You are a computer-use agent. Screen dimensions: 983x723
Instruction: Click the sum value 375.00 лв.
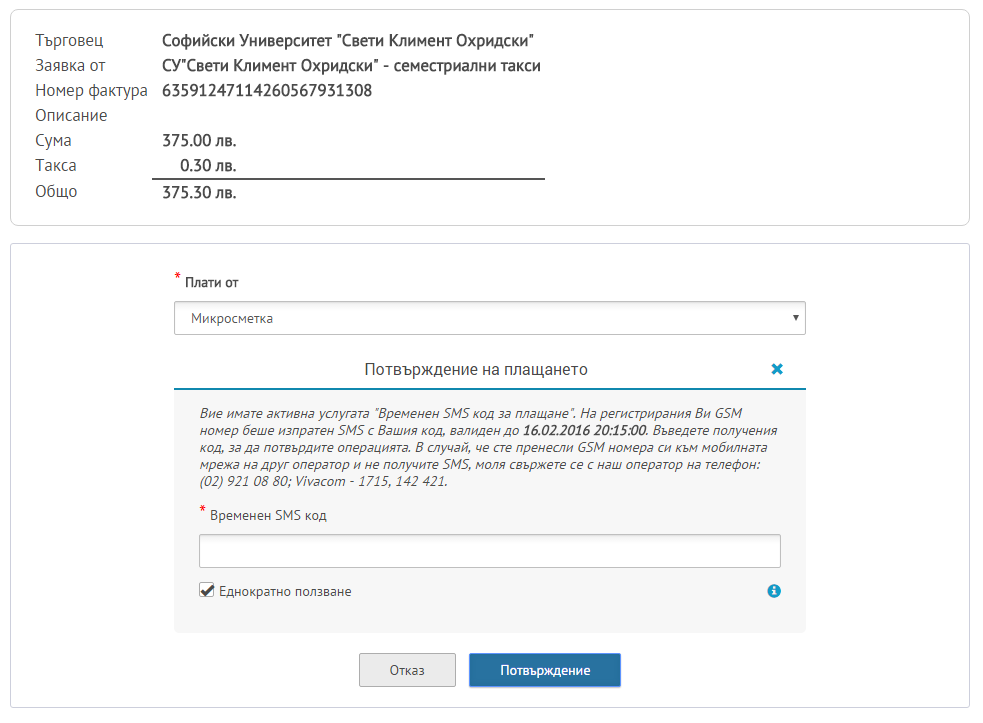199,140
